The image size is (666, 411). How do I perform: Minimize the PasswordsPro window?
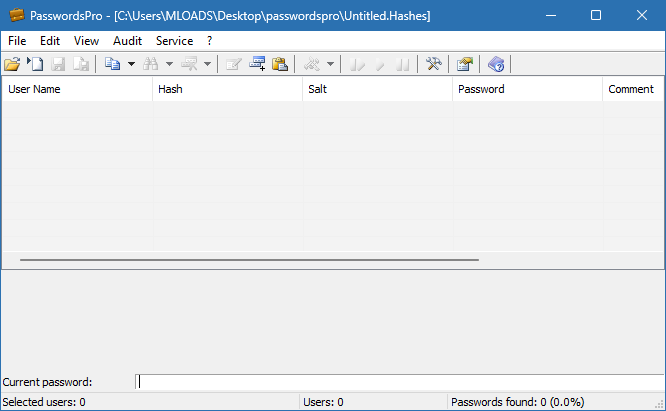(x=551, y=15)
